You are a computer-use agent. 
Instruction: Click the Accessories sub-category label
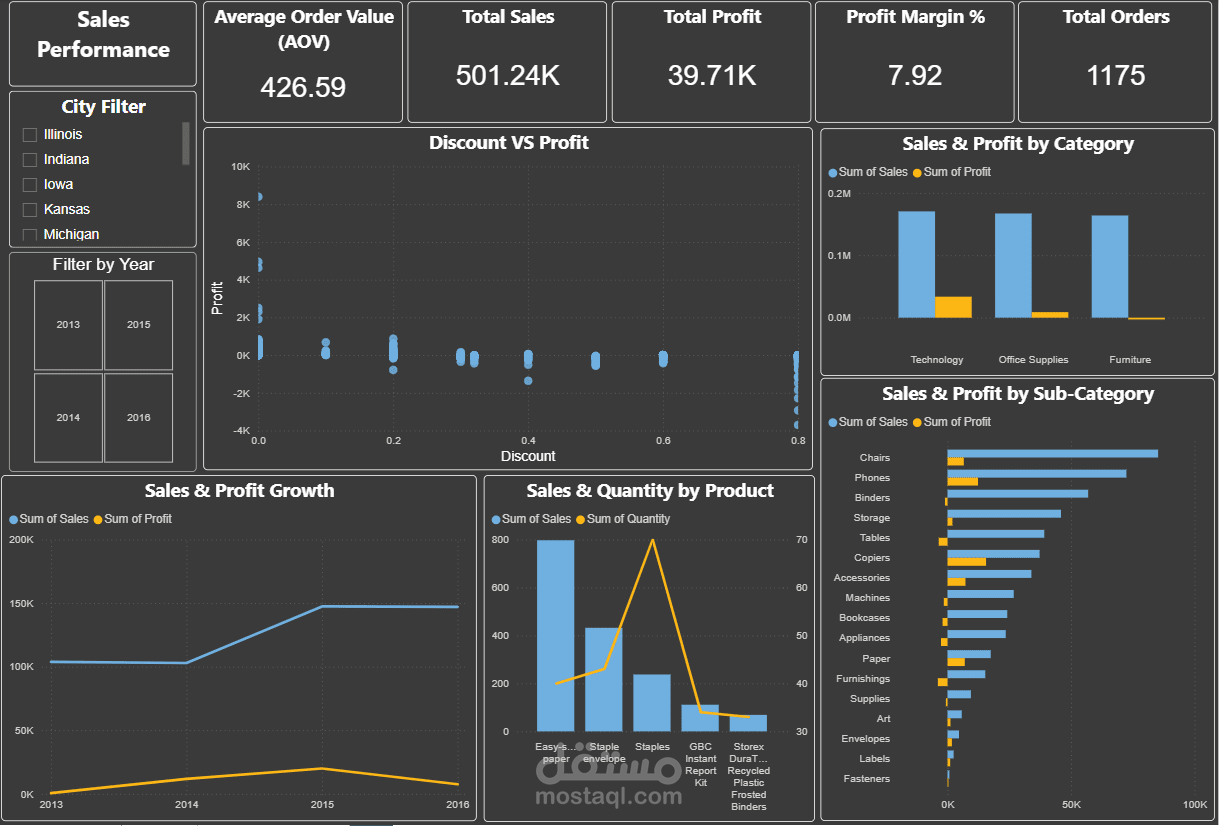[x=862, y=578]
